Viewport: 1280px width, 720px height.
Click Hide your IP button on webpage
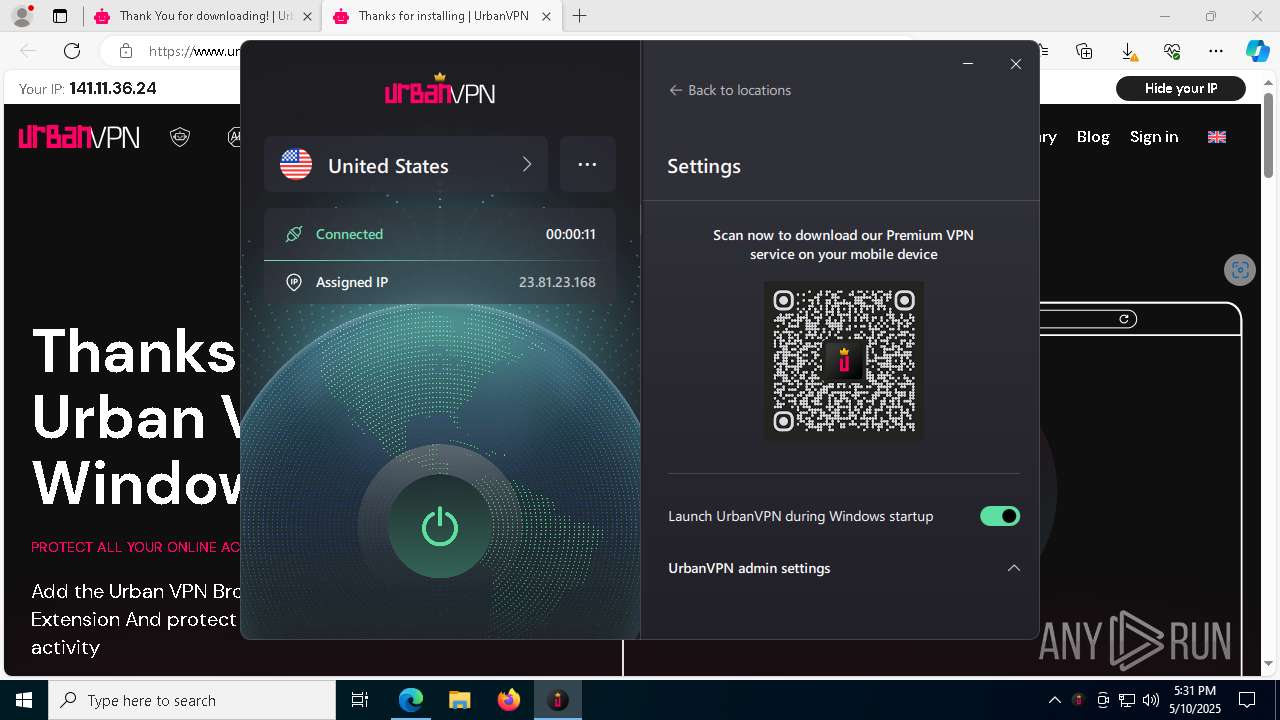pyautogui.click(x=1181, y=89)
